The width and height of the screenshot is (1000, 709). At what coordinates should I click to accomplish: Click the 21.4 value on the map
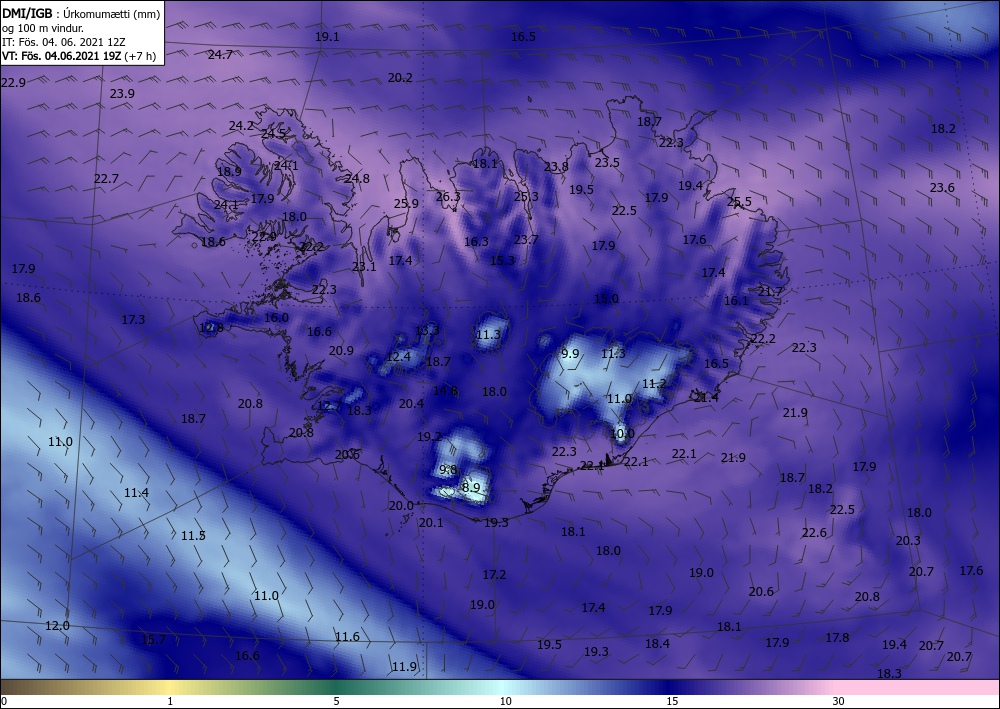tap(706, 398)
